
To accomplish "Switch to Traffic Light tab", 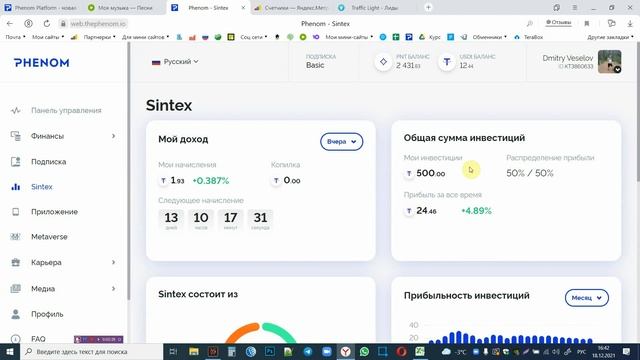I will 374,8.
